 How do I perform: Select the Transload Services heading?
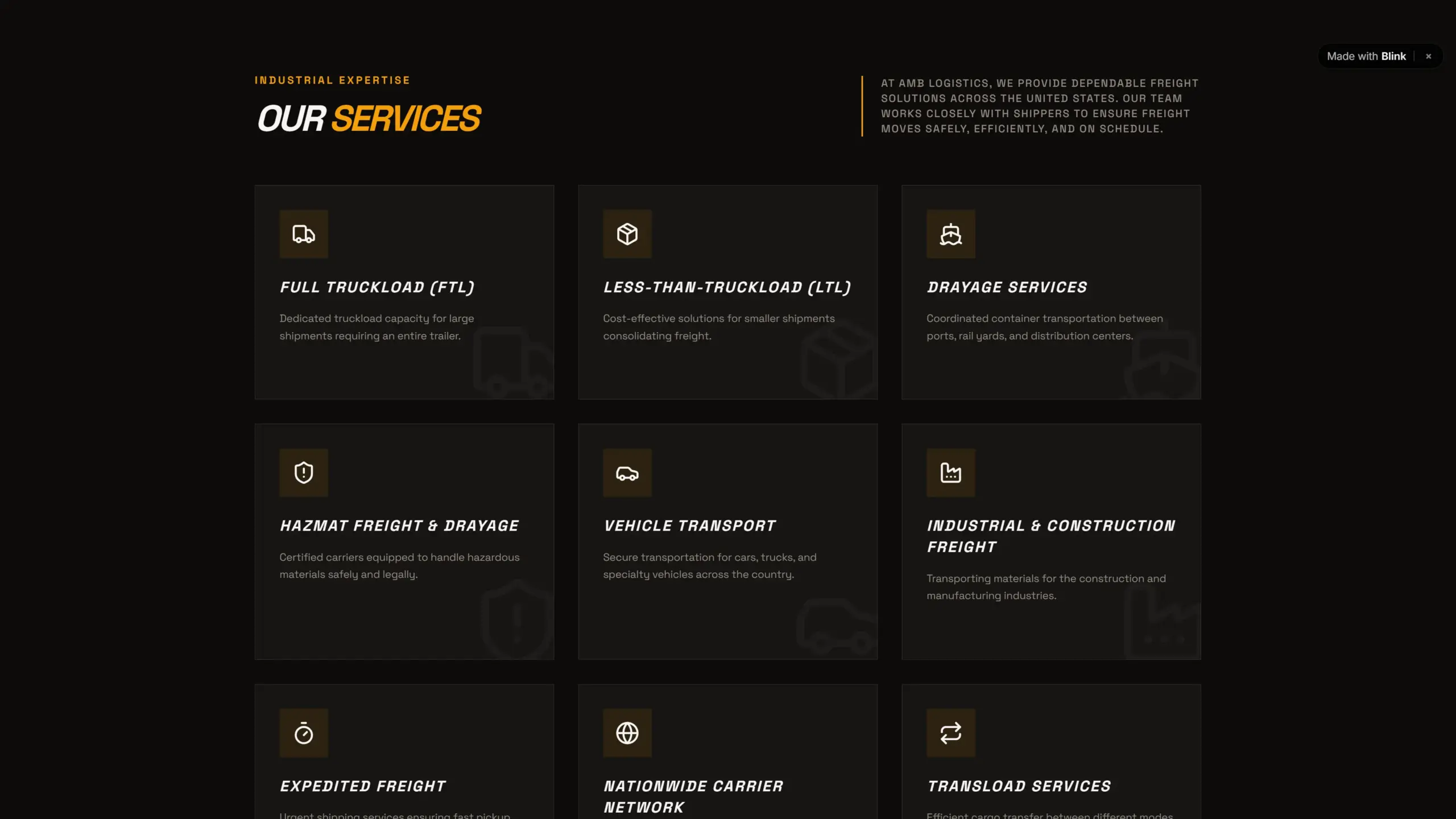(x=1019, y=787)
